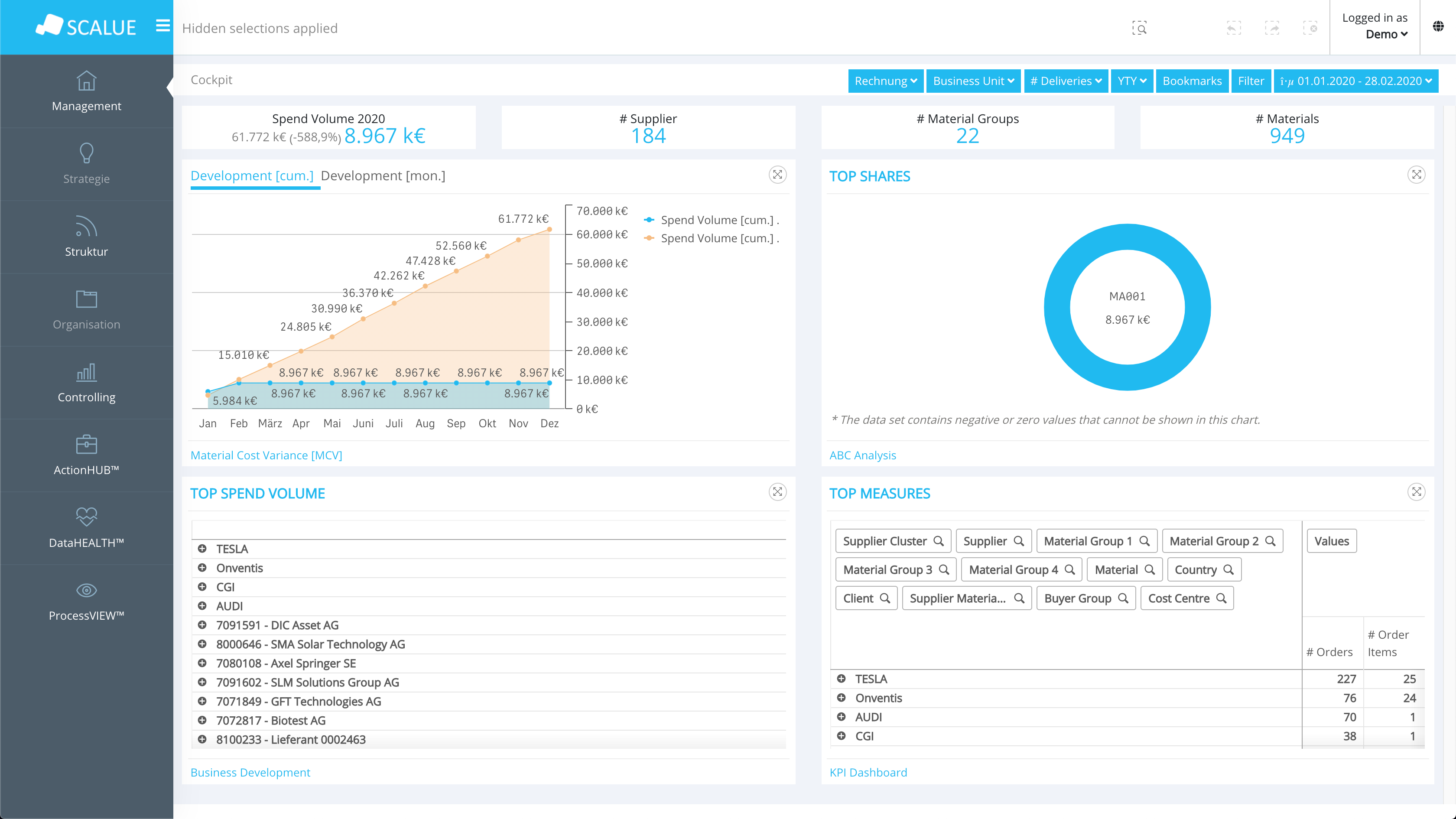
Task: Search within Supplier Cluster dimension
Action: pyautogui.click(x=939, y=541)
